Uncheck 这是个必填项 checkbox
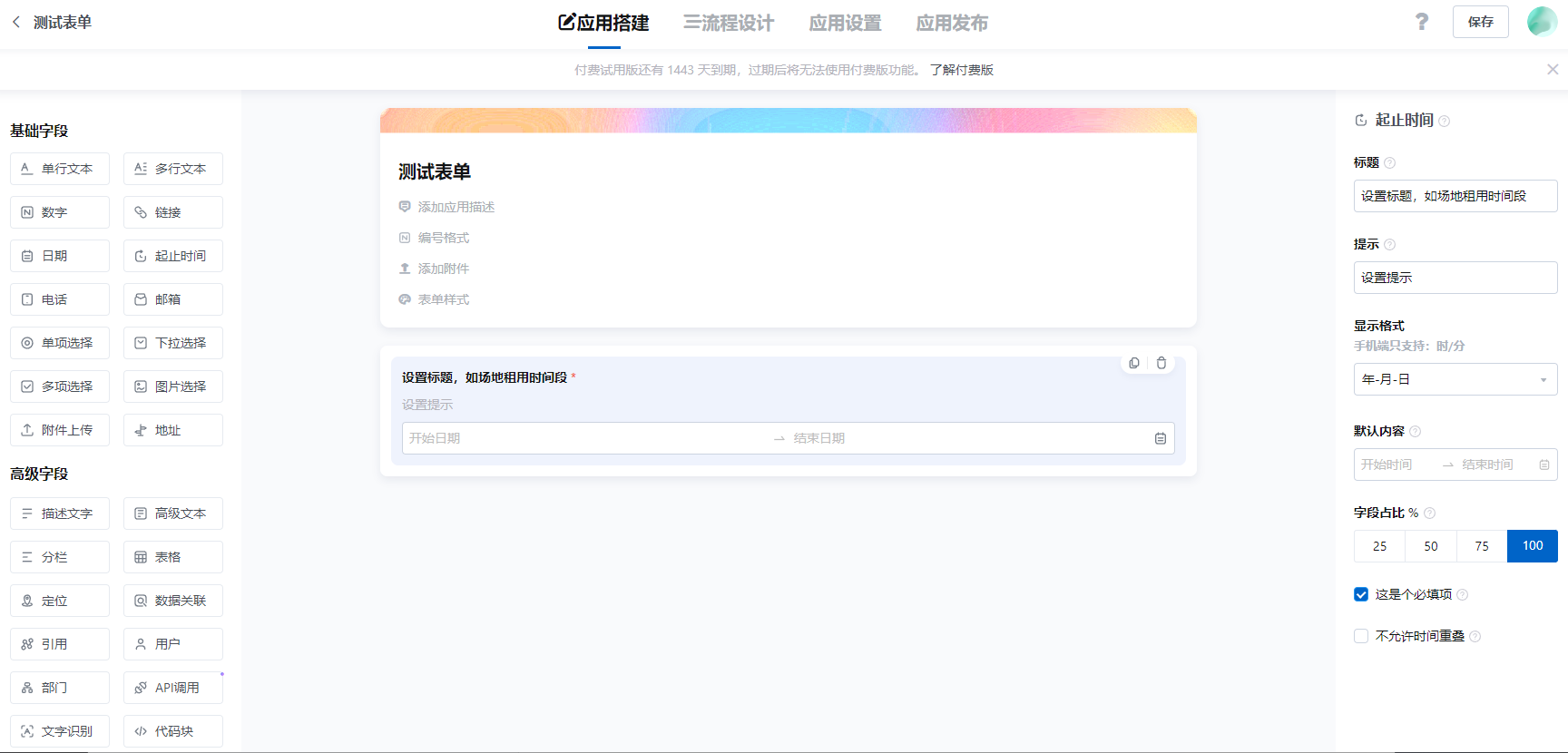This screenshot has width=1568, height=753. coord(1361,594)
